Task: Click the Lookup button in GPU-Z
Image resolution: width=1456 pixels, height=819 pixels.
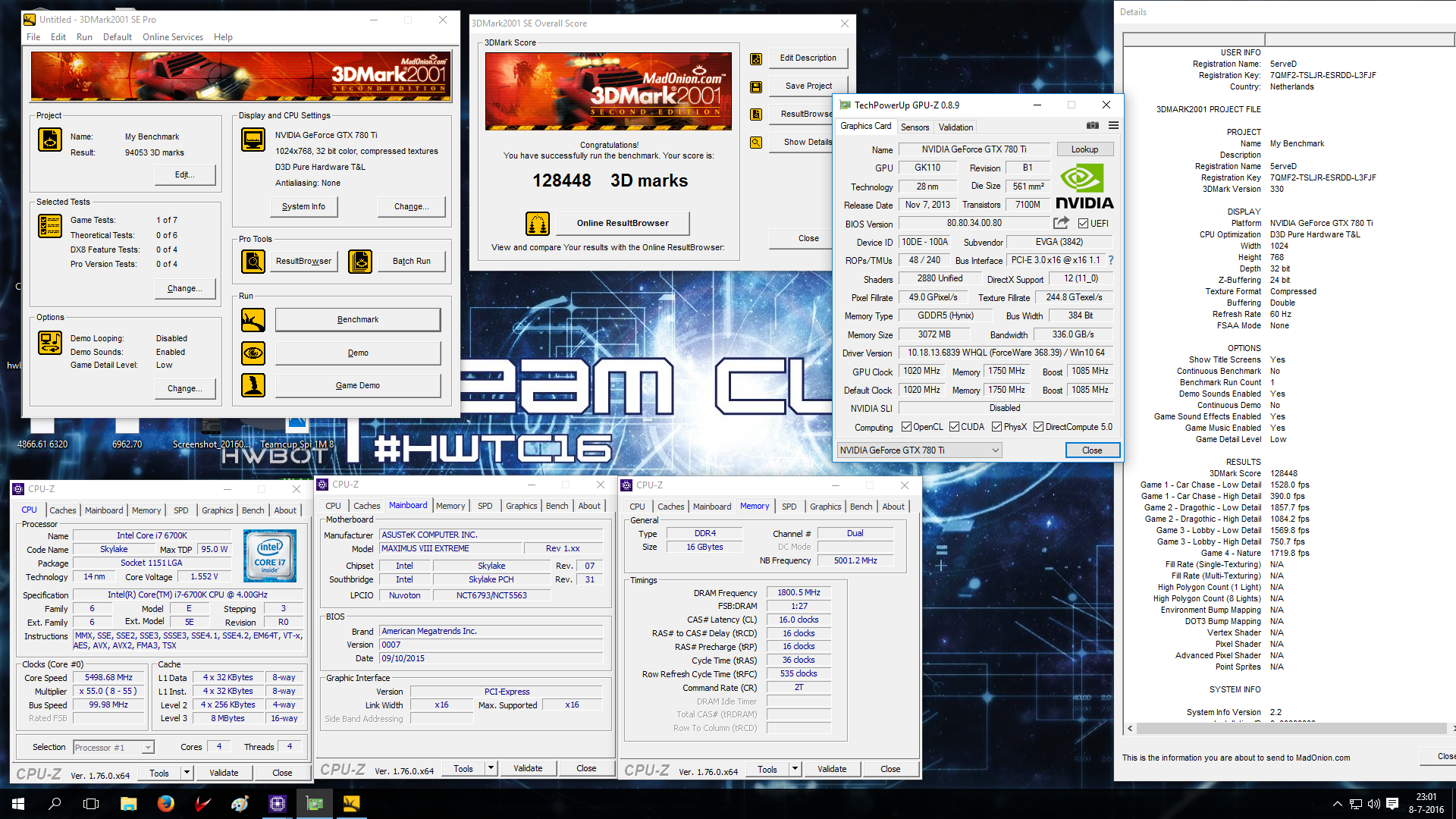Action: [1084, 149]
